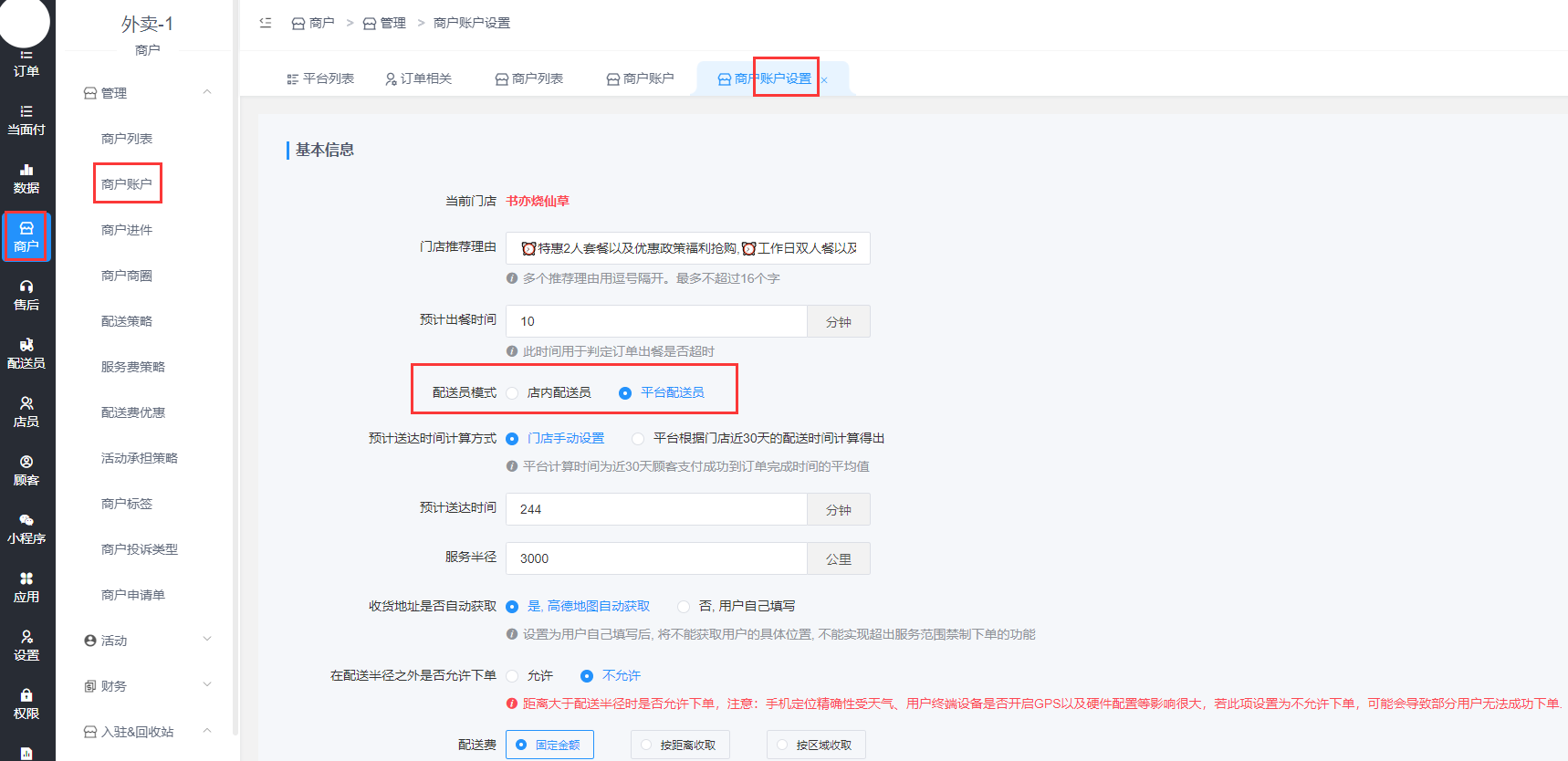Click the 商户 breadcrumb store icon
Image resolution: width=1568 pixels, height=761 pixels.
coord(298,24)
